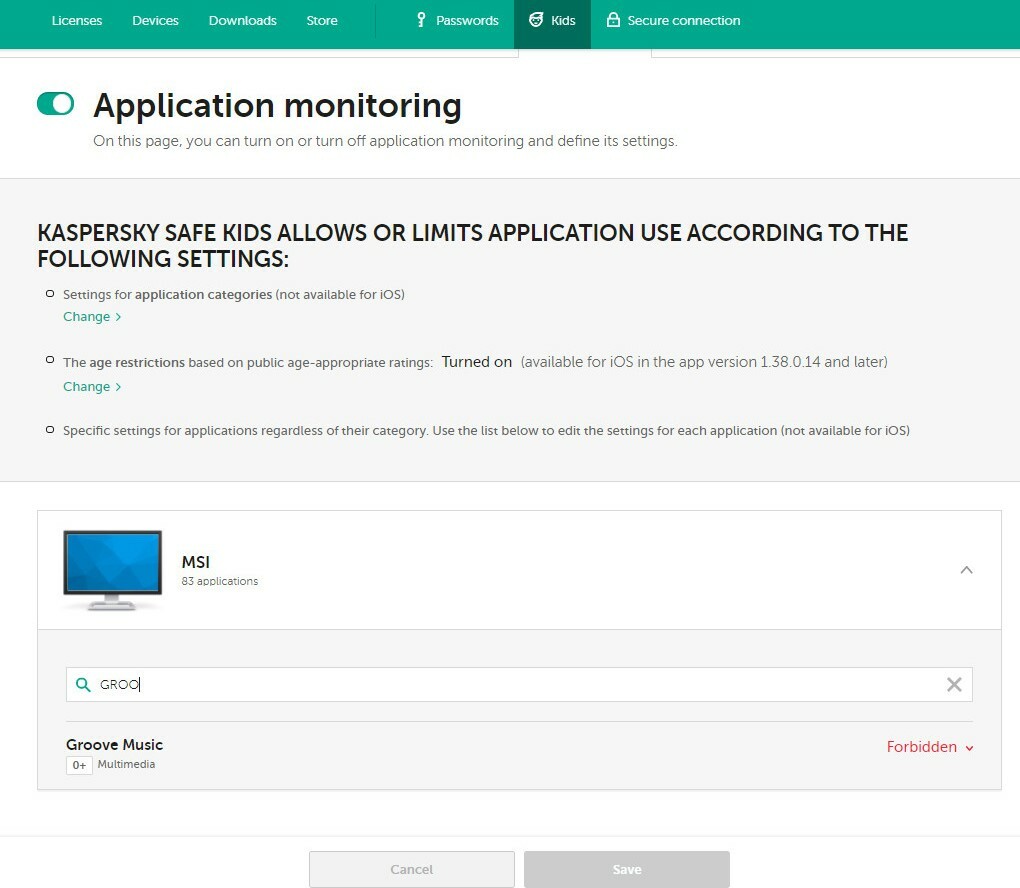
Task: Click the 83 applications count text
Action: (x=220, y=581)
